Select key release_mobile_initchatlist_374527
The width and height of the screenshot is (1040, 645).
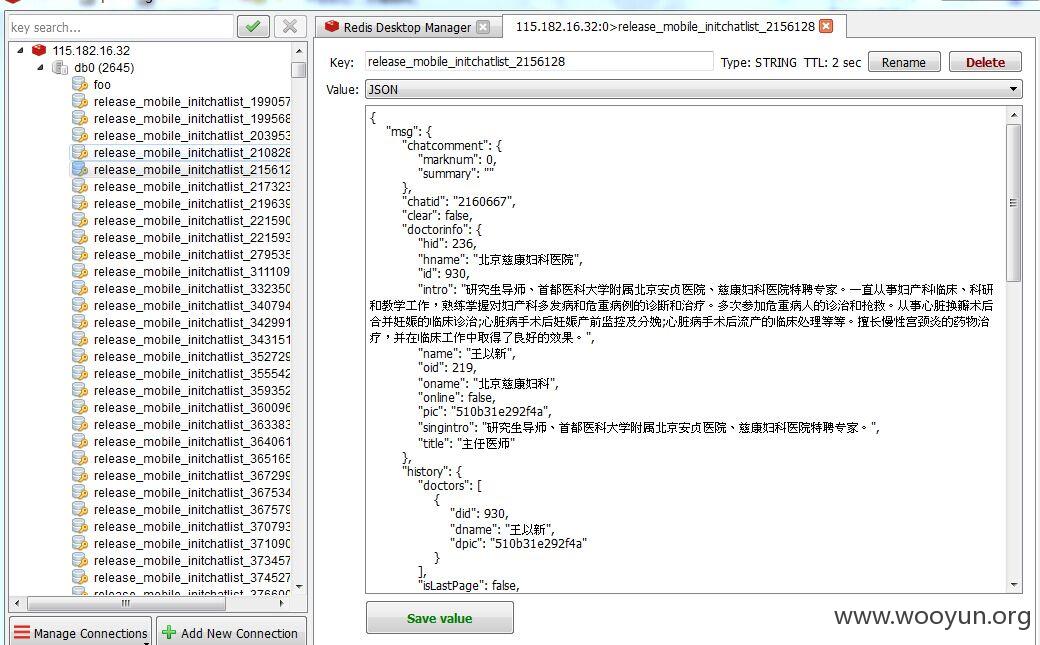coord(192,578)
